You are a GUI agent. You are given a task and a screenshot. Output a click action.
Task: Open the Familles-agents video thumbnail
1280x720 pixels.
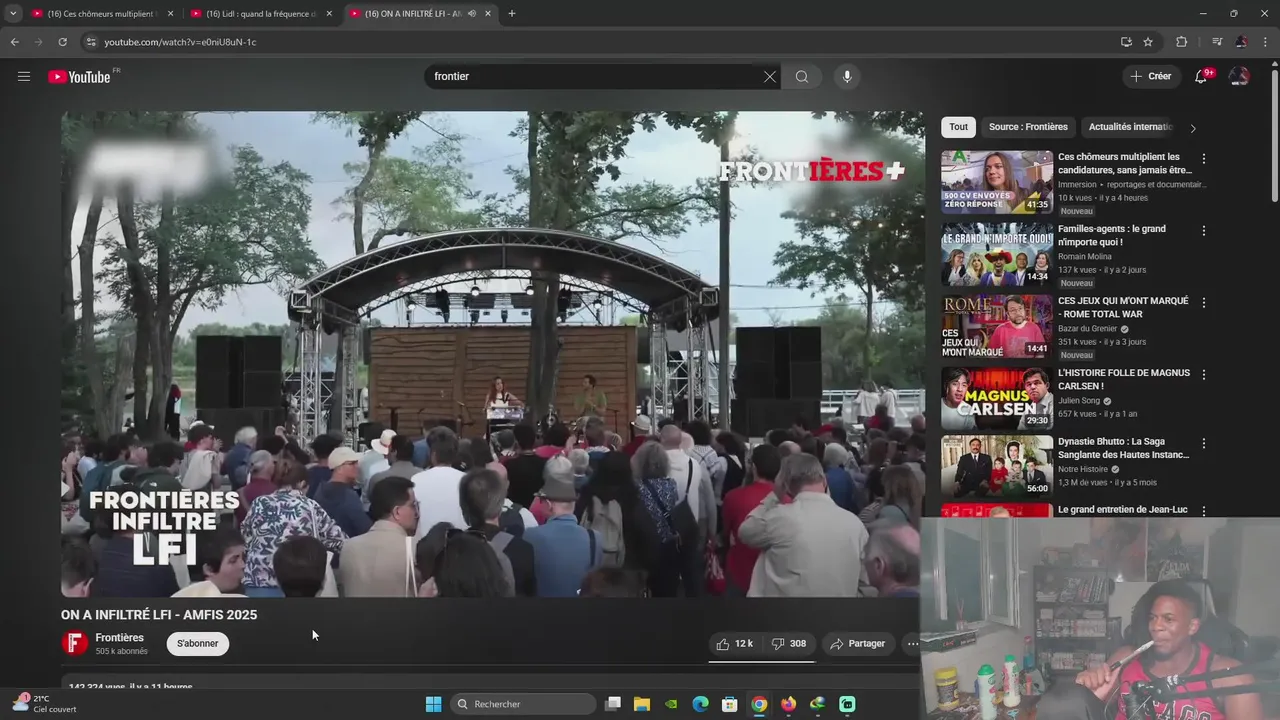point(997,254)
